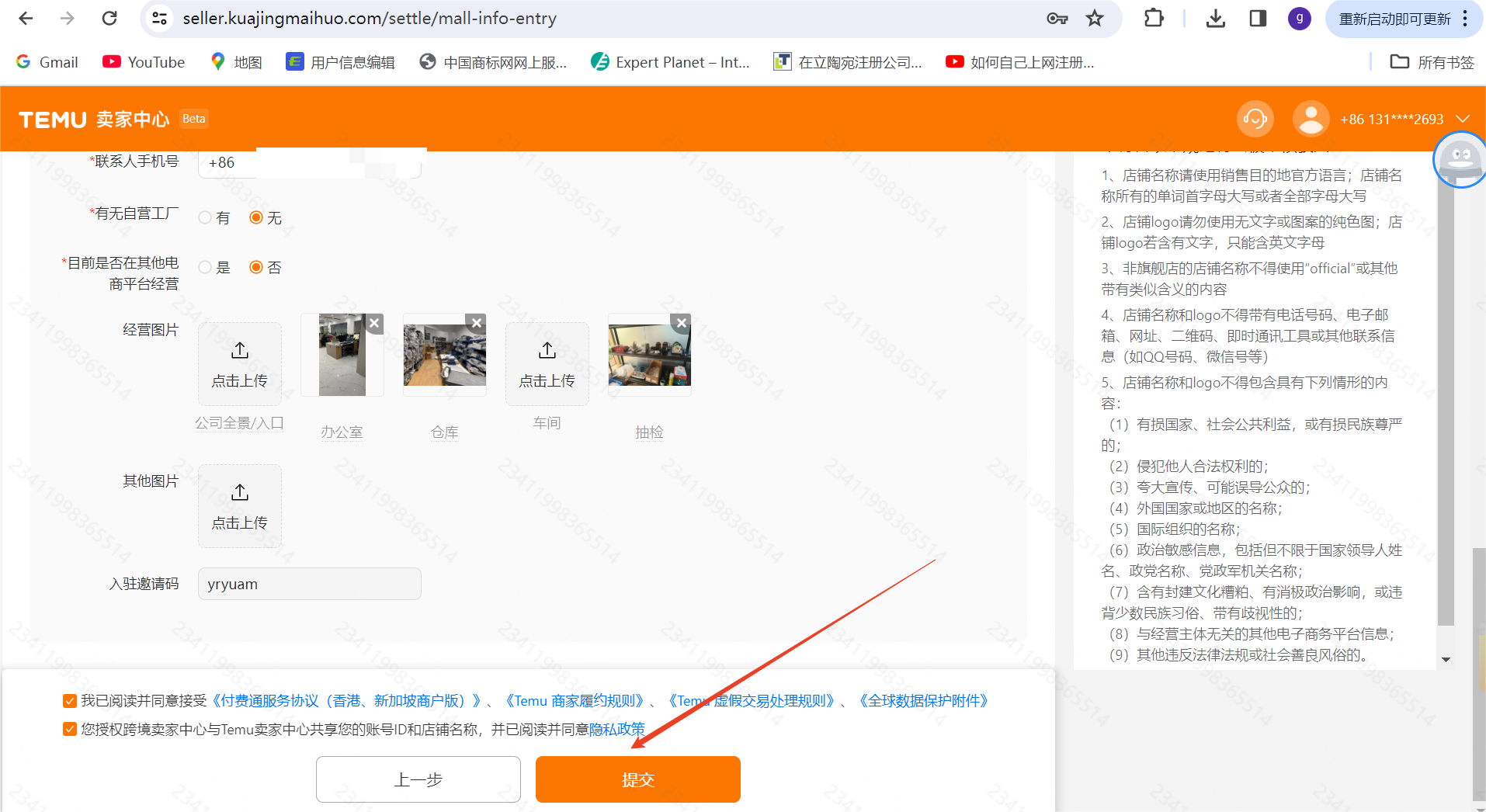Viewport: 1486px width, 812px height.
Task: Toggle the browser side panel
Action: tap(1258, 19)
